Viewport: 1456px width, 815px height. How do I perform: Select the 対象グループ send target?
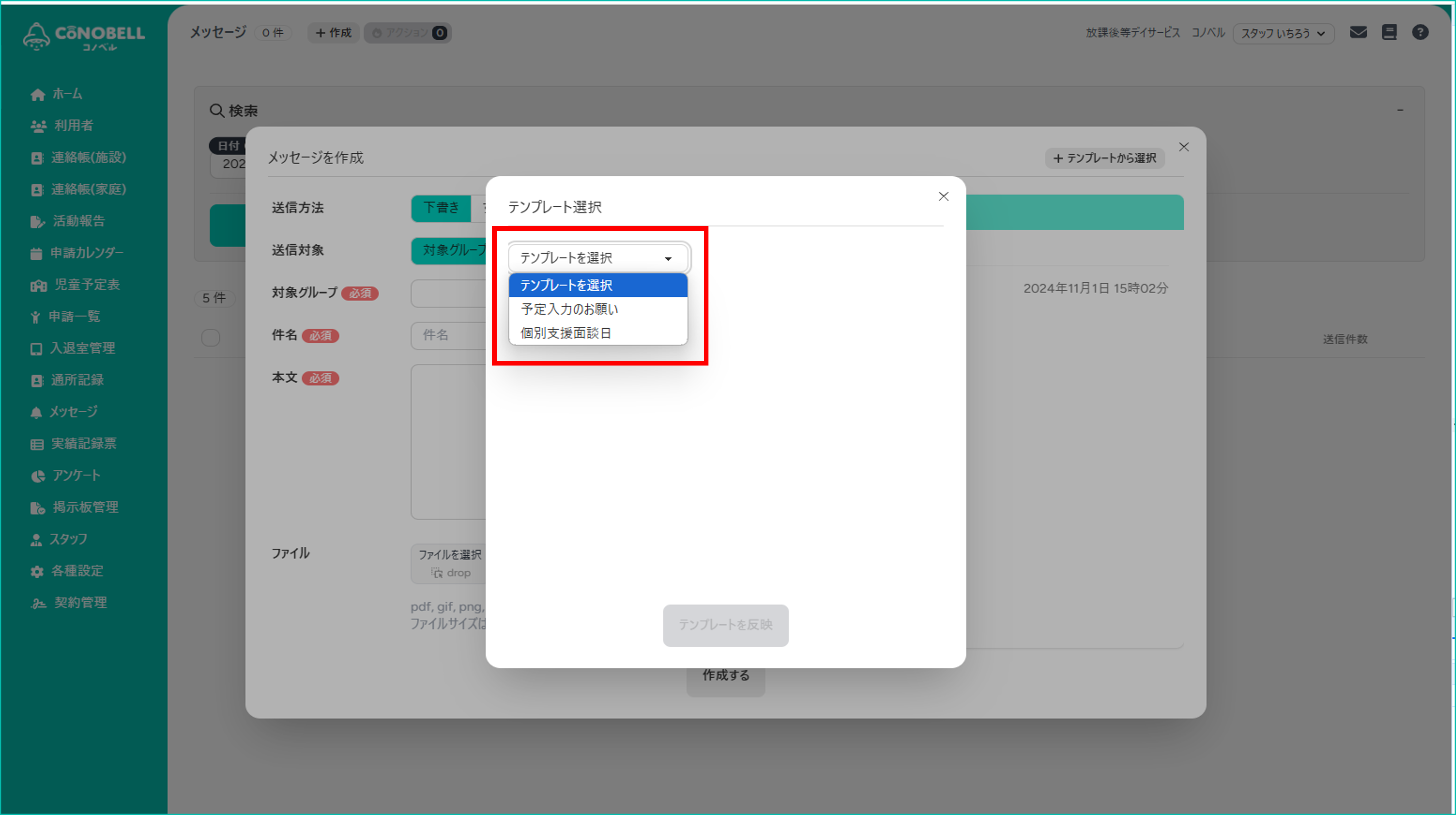pos(449,250)
